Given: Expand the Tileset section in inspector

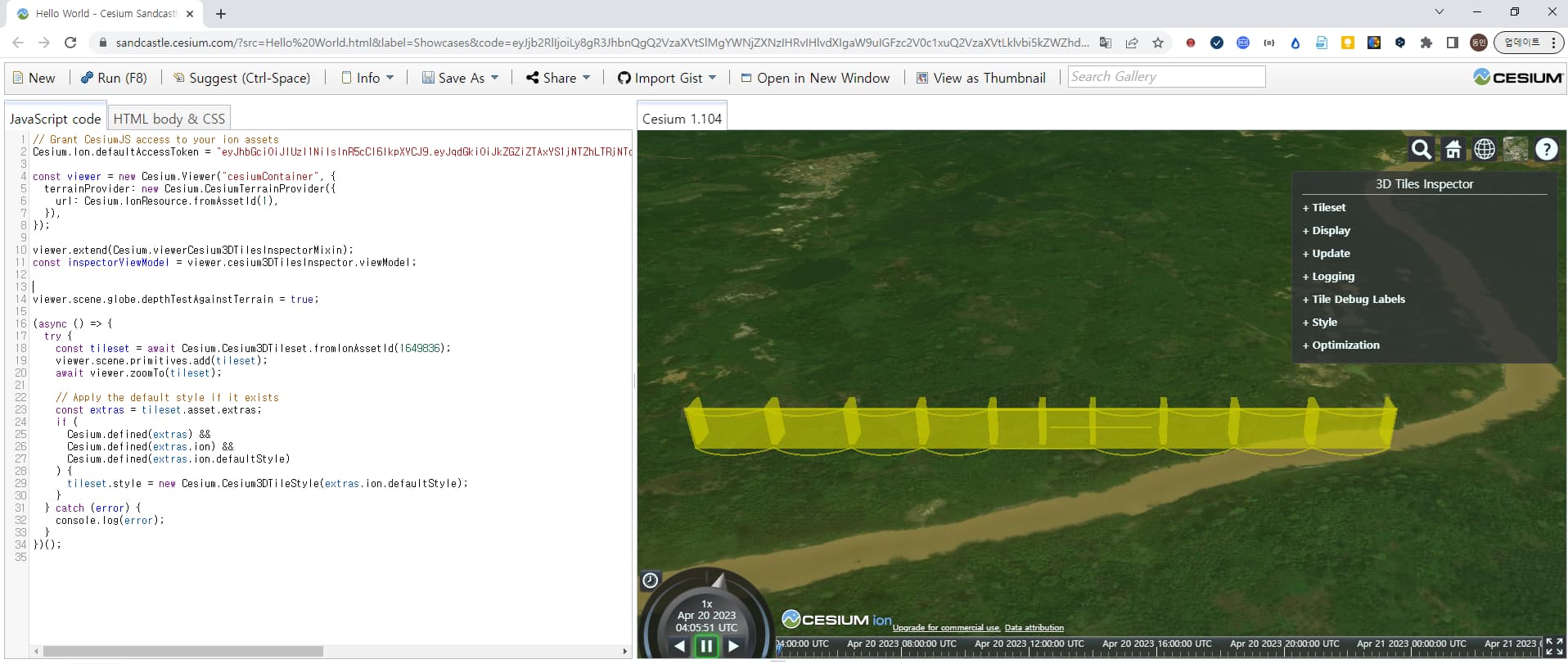Looking at the screenshot, I should coord(1324,208).
